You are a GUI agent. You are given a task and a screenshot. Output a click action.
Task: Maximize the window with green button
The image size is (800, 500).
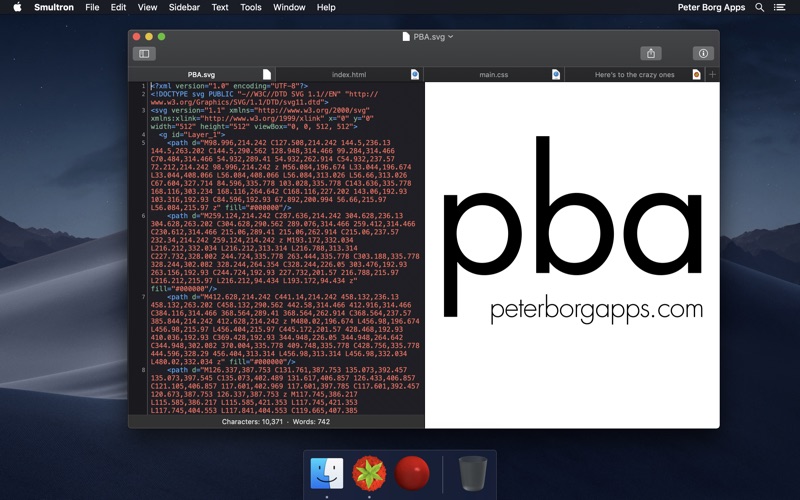[x=161, y=37]
